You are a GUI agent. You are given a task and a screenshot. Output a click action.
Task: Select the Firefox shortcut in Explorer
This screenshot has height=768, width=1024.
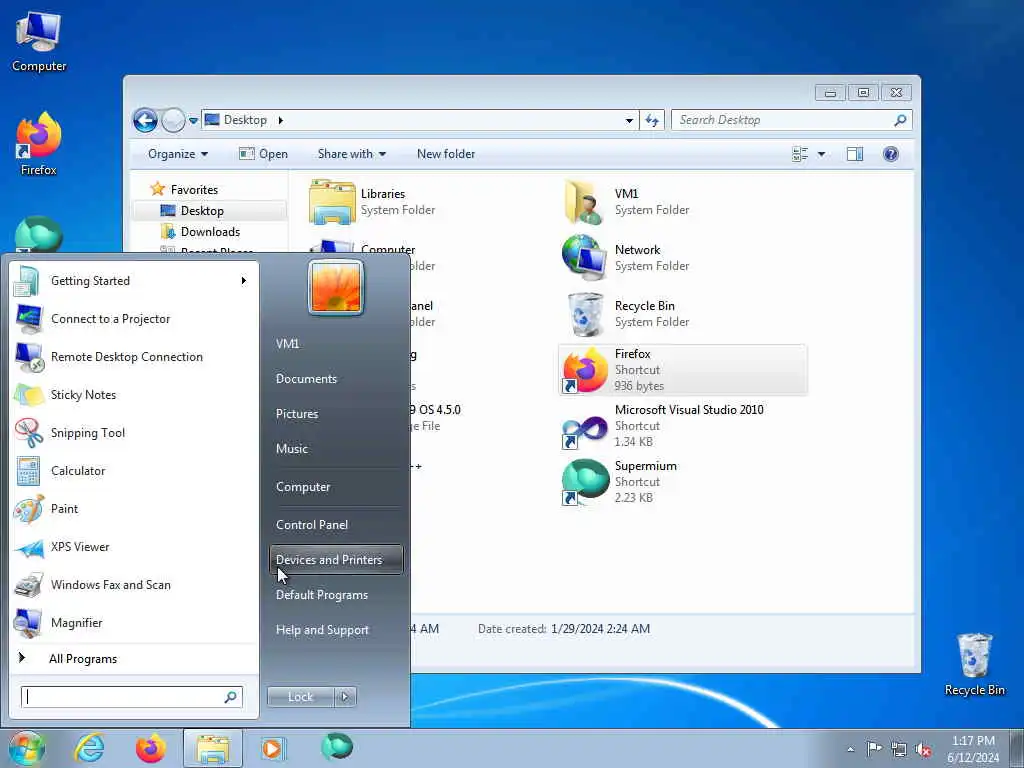[683, 370]
